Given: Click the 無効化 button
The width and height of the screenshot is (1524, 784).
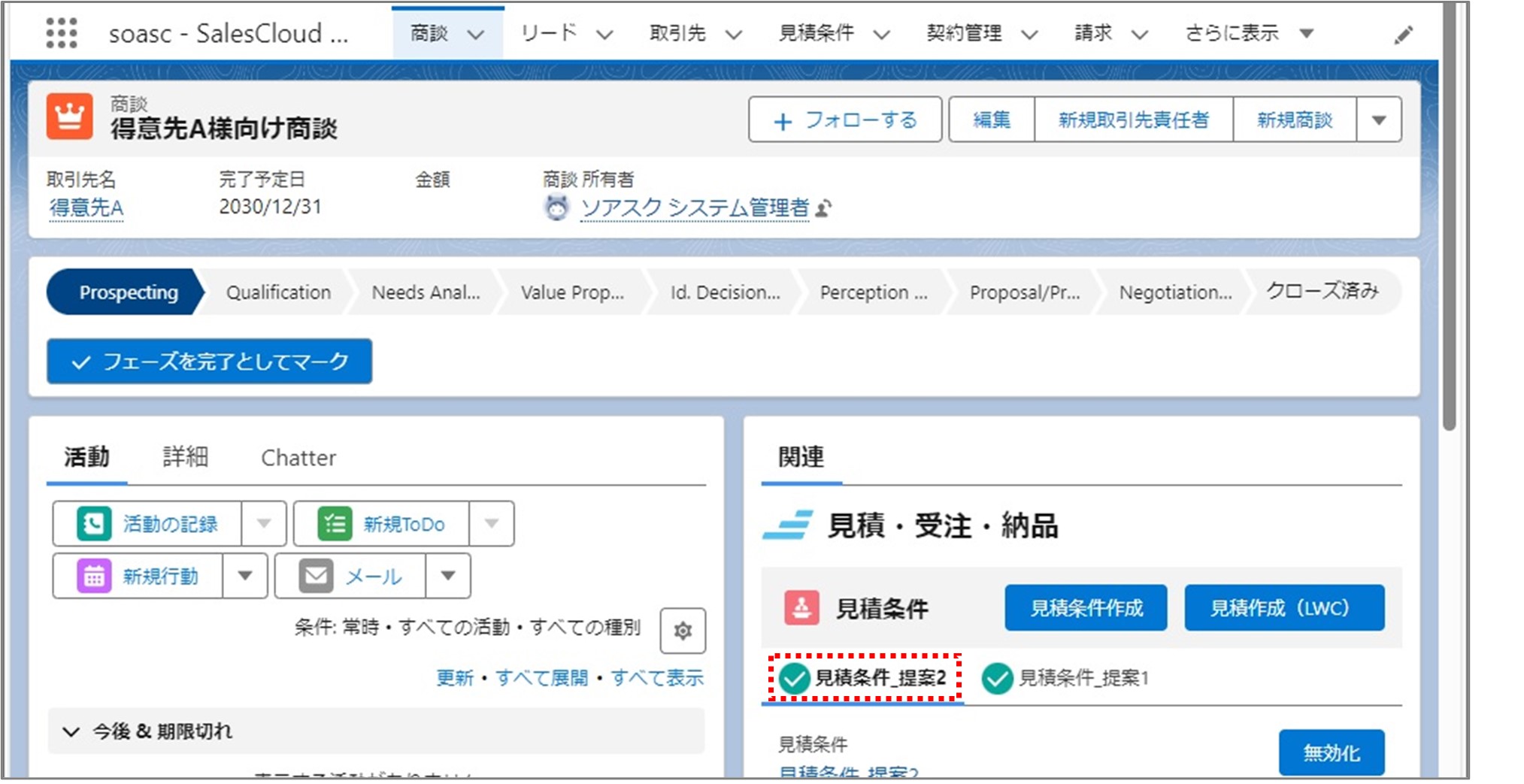Looking at the screenshot, I should [1332, 752].
